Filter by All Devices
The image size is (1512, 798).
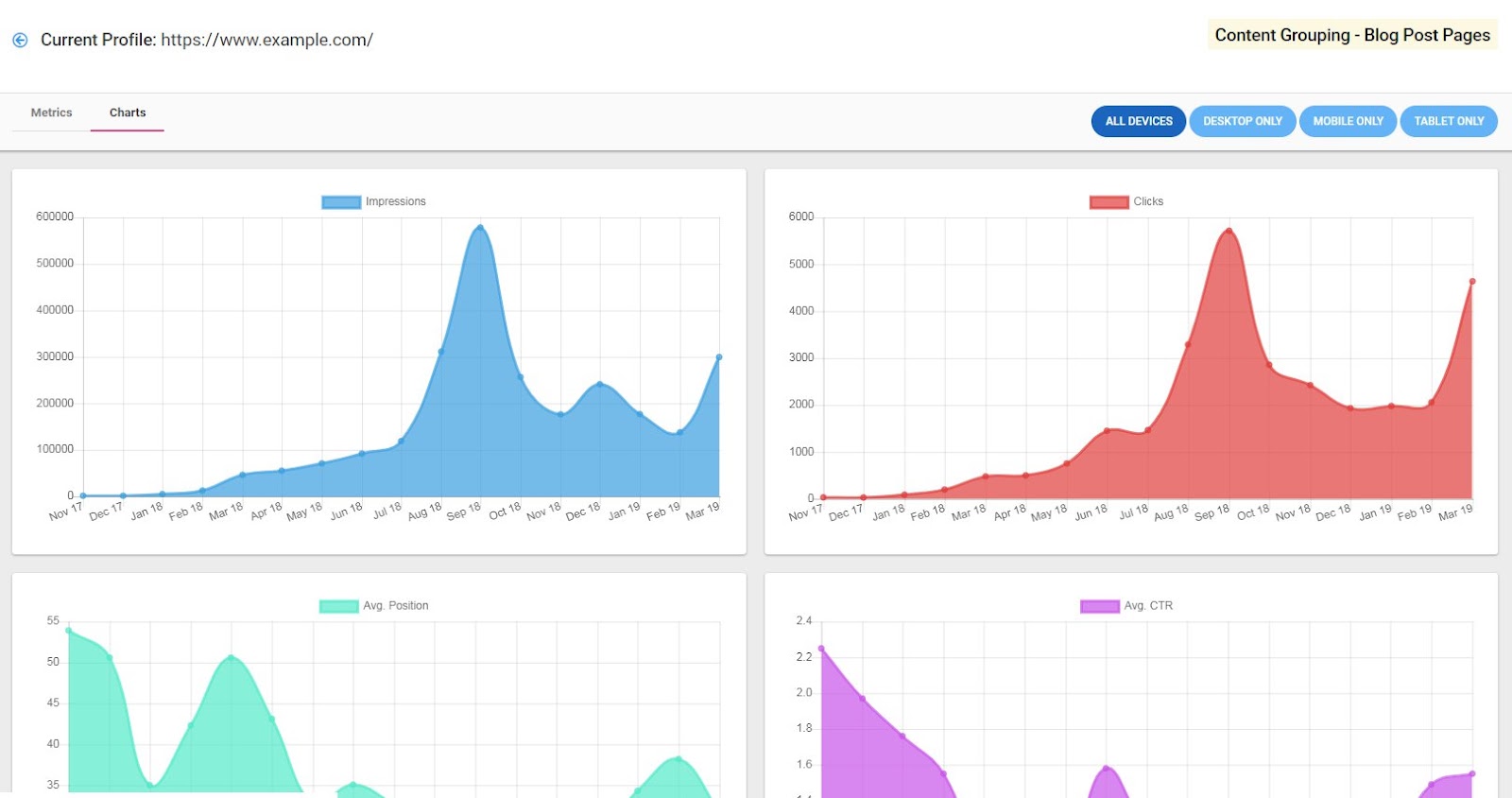pos(1139,121)
